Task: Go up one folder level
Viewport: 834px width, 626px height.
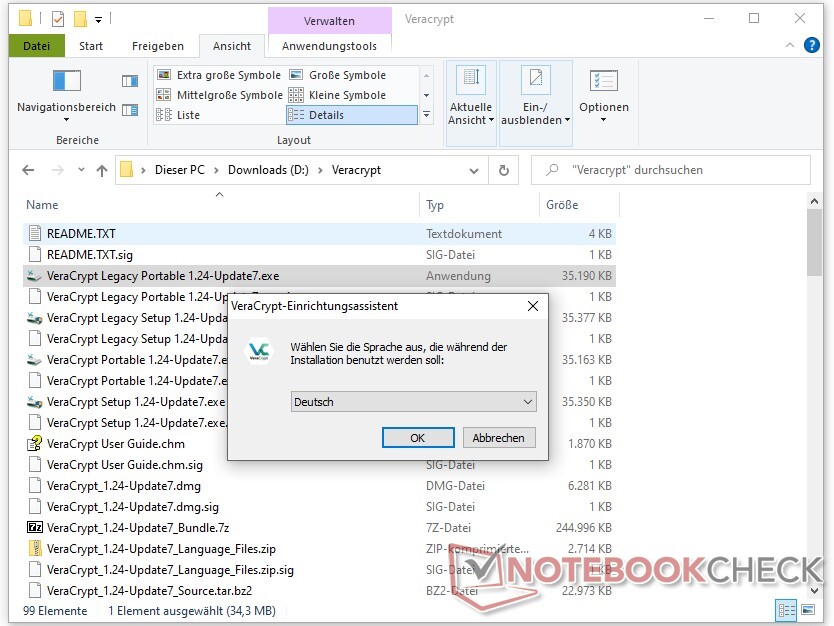Action: 102,170
